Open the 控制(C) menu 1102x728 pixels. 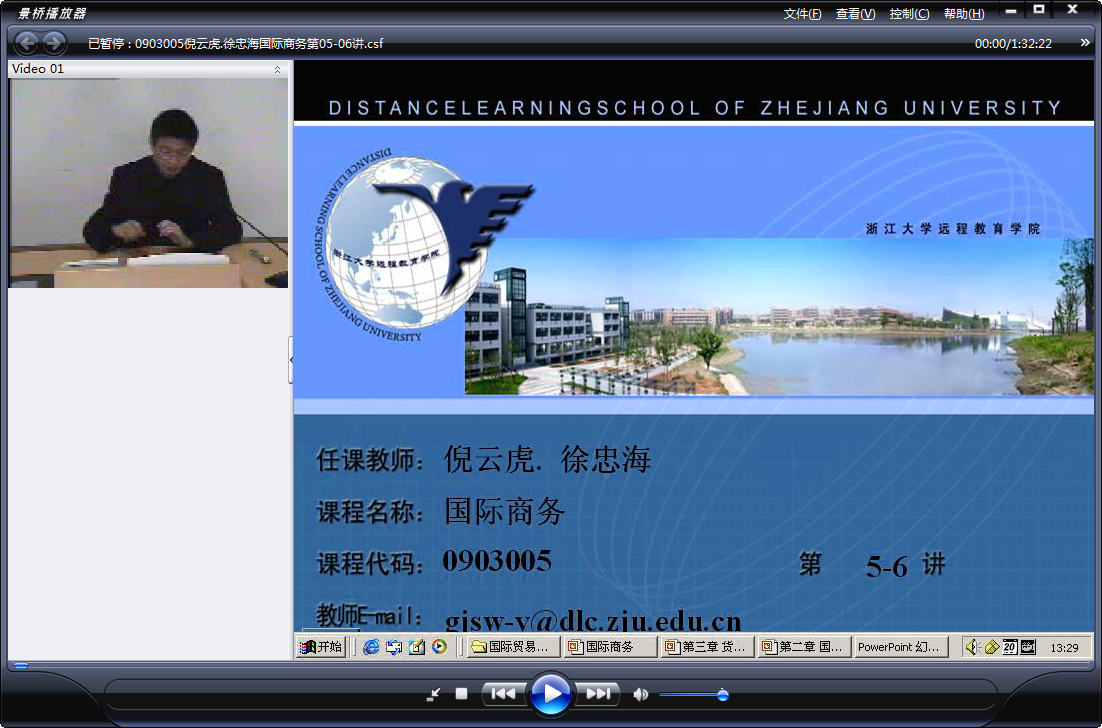909,14
